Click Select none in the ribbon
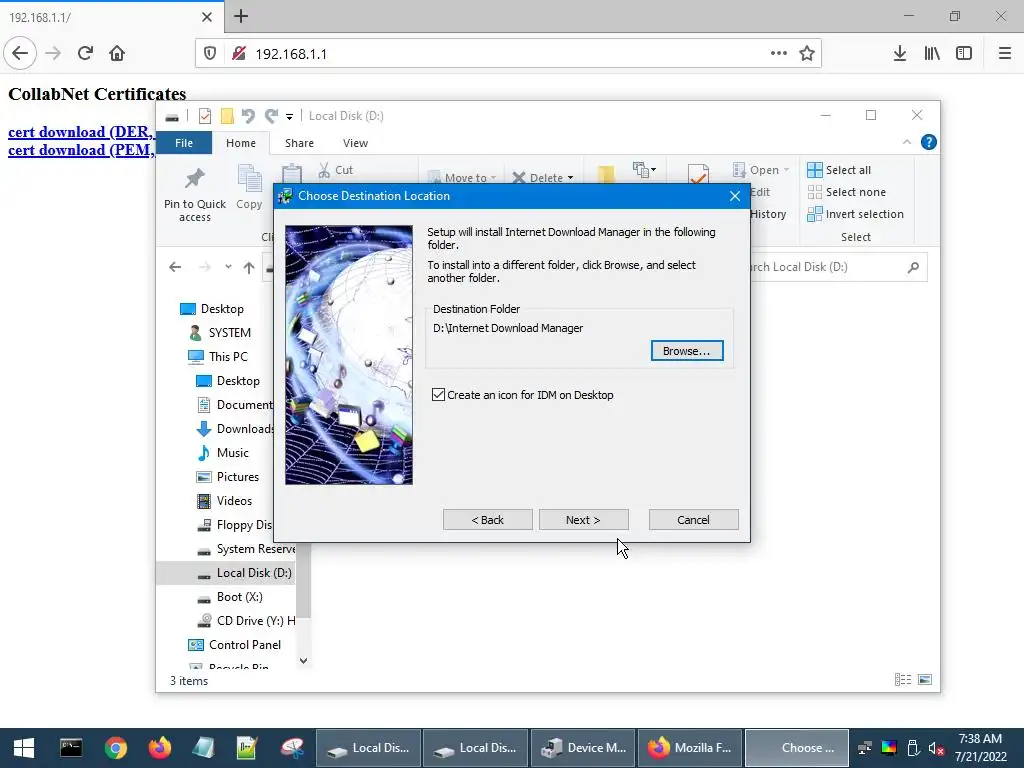The width and height of the screenshot is (1024, 768). coord(847,192)
